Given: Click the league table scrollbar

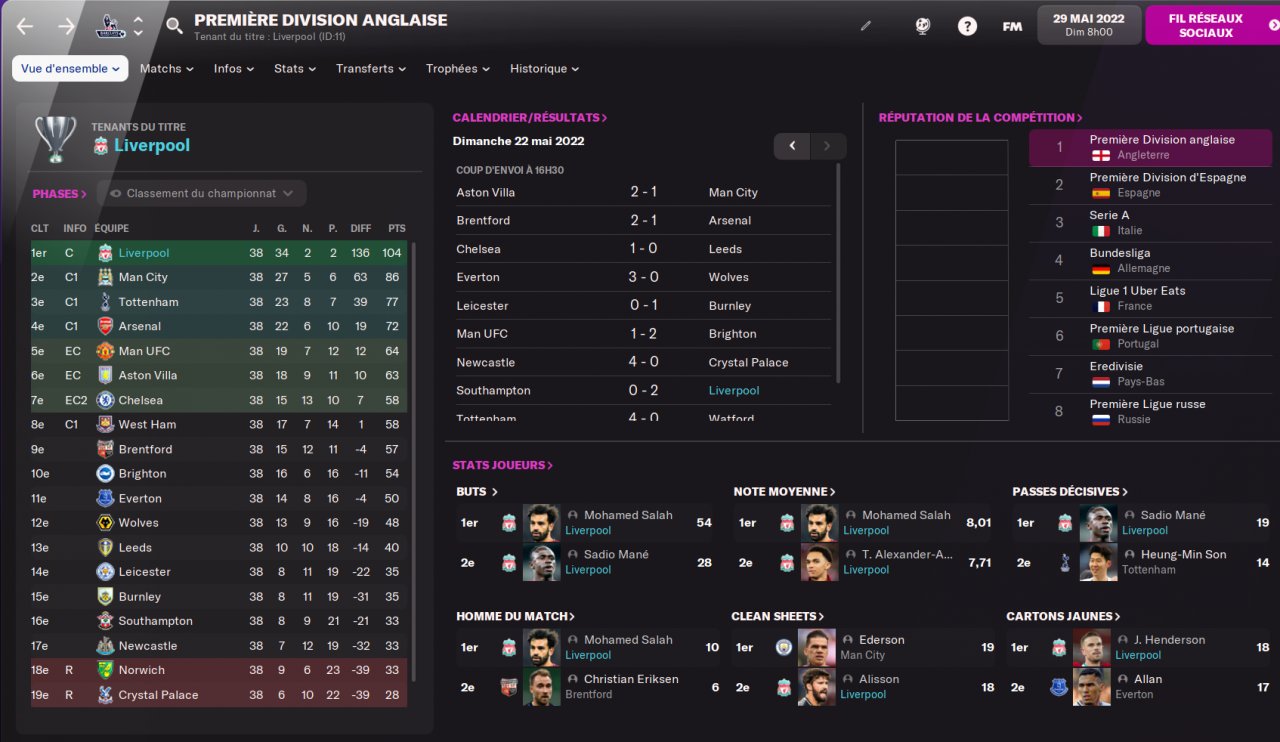Looking at the screenshot, I should pyautogui.click(x=414, y=460).
